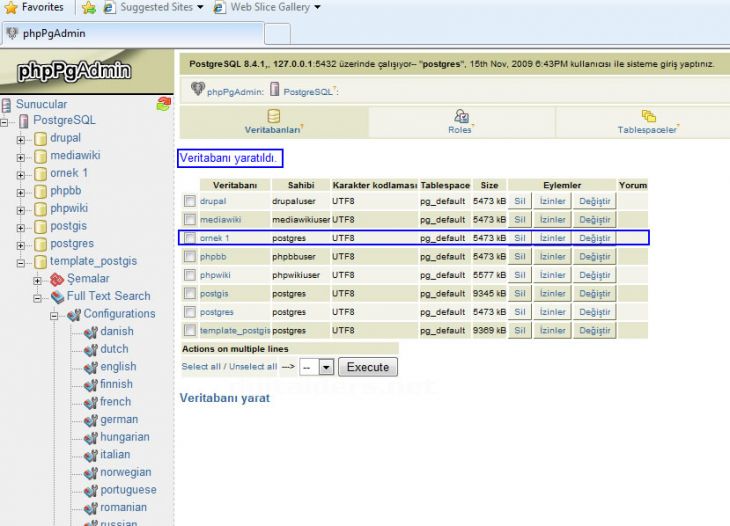Click the french configuration icon

pos(90,403)
